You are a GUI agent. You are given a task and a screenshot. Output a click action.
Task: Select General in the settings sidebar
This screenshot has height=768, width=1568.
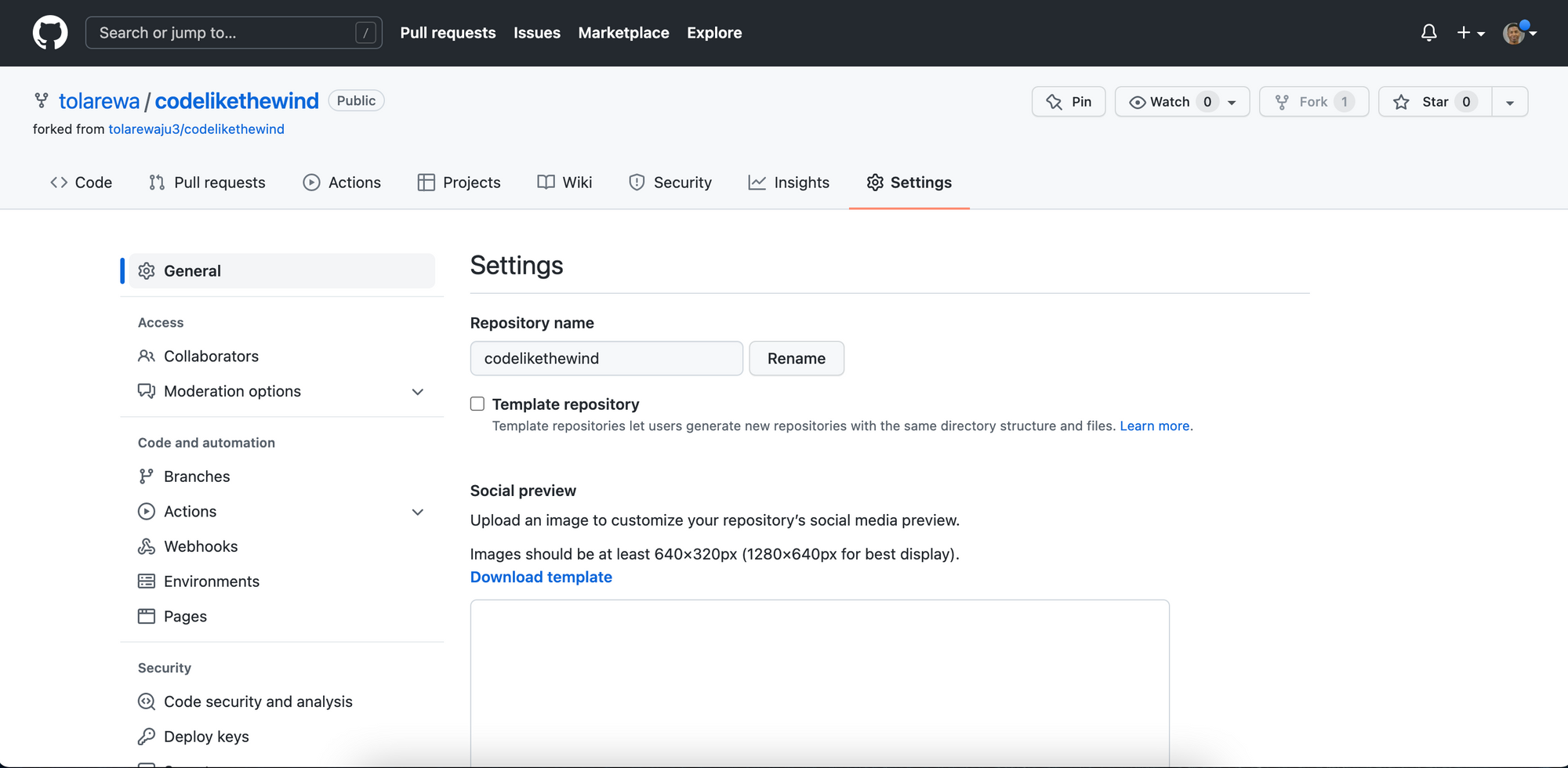[282, 271]
